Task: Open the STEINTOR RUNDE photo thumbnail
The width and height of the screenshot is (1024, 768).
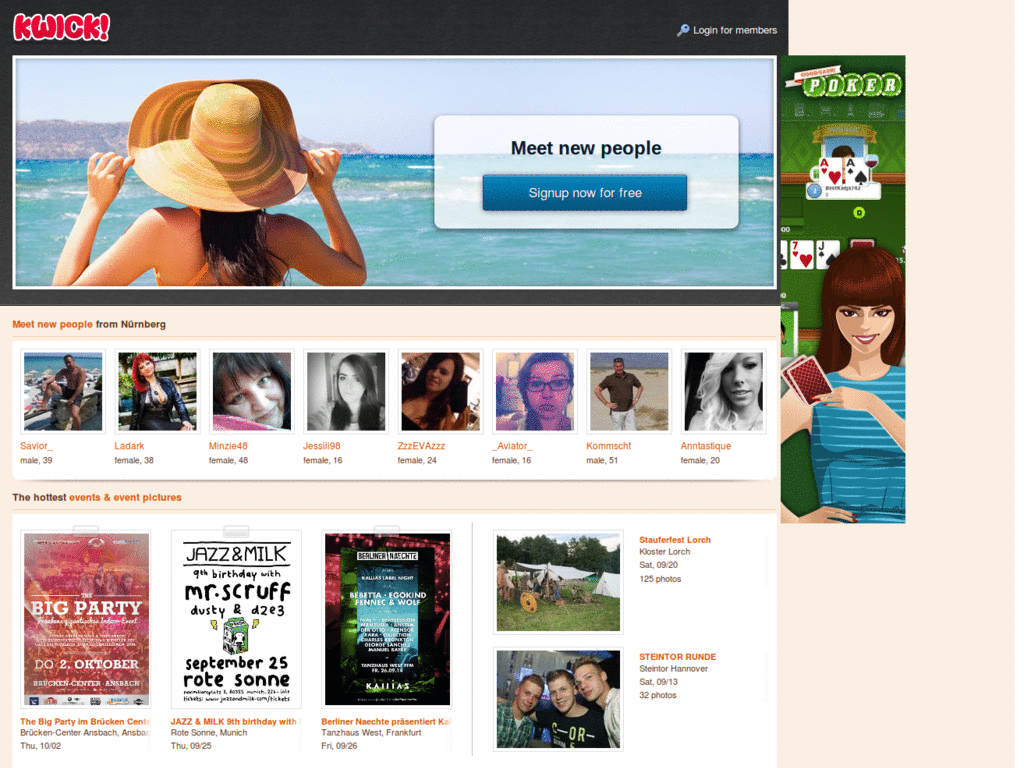Action: 558,699
